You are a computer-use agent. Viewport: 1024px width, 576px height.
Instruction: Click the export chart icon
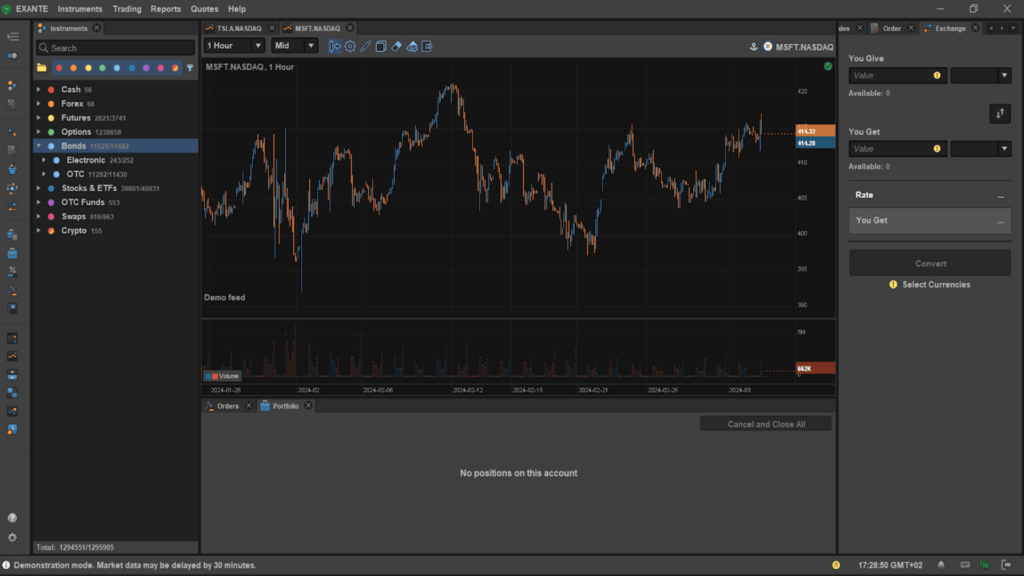(x=427, y=46)
